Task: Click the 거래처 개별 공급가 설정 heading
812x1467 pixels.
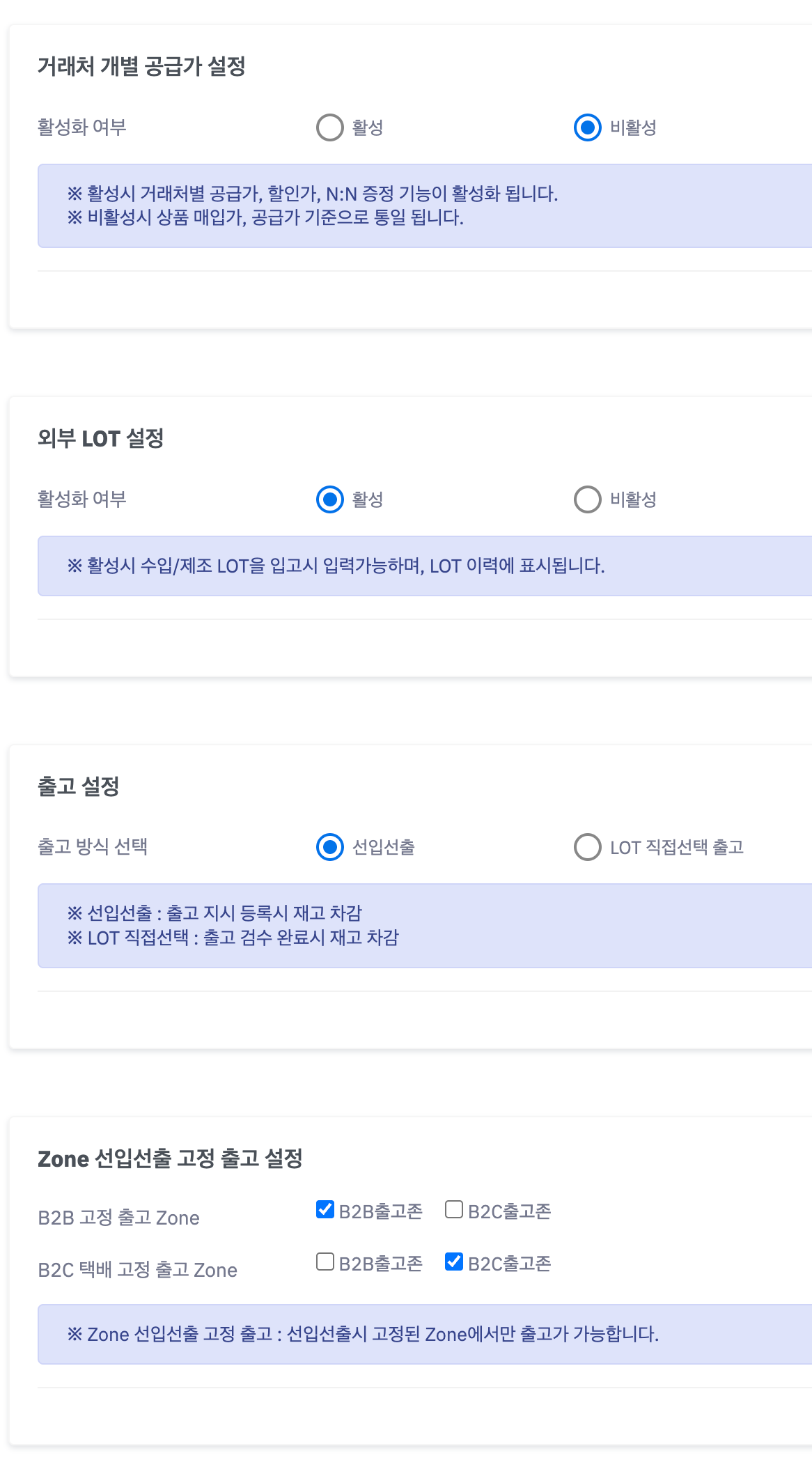Action: (x=141, y=67)
